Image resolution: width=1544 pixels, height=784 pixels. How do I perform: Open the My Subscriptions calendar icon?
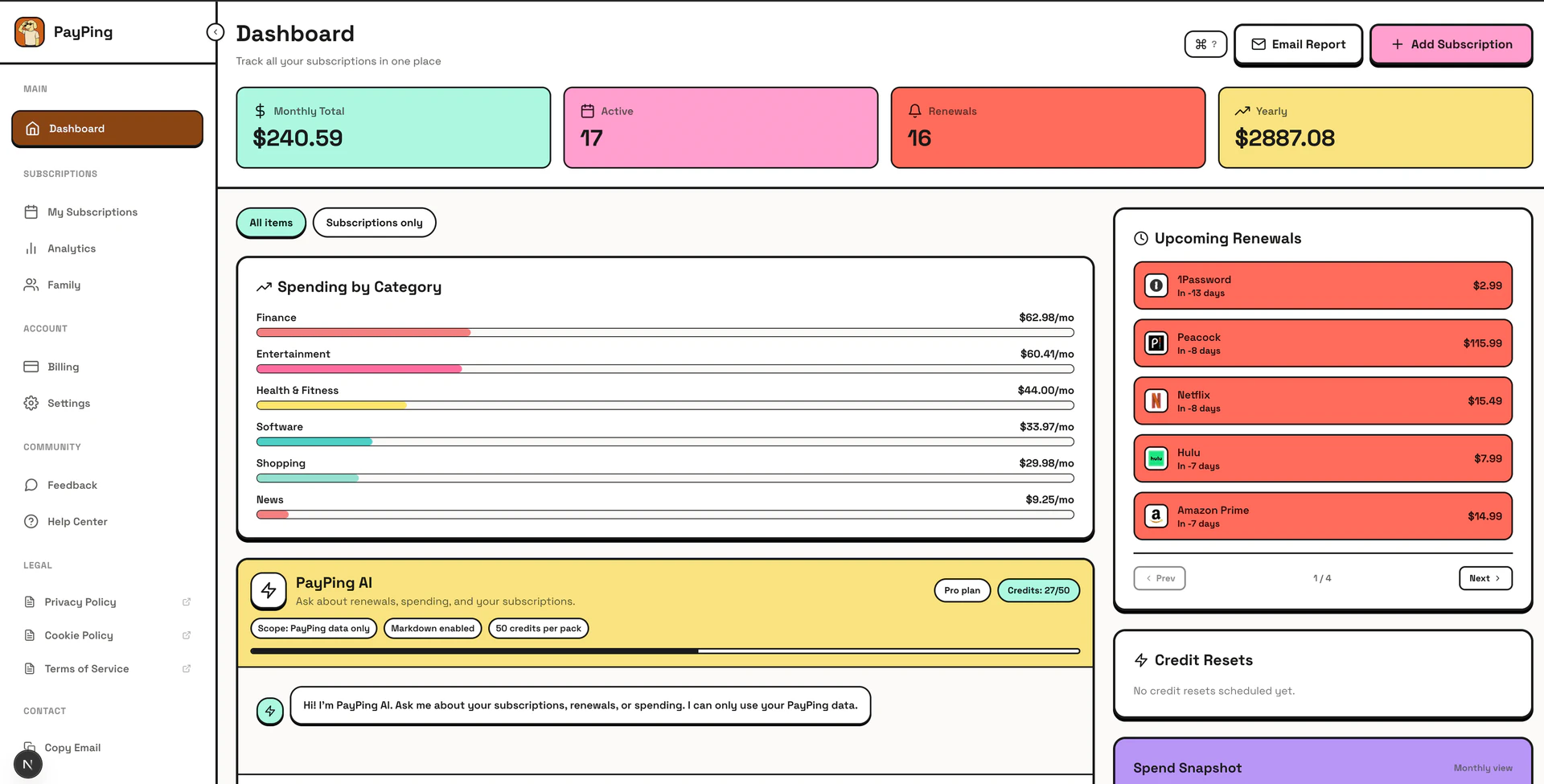click(31, 211)
